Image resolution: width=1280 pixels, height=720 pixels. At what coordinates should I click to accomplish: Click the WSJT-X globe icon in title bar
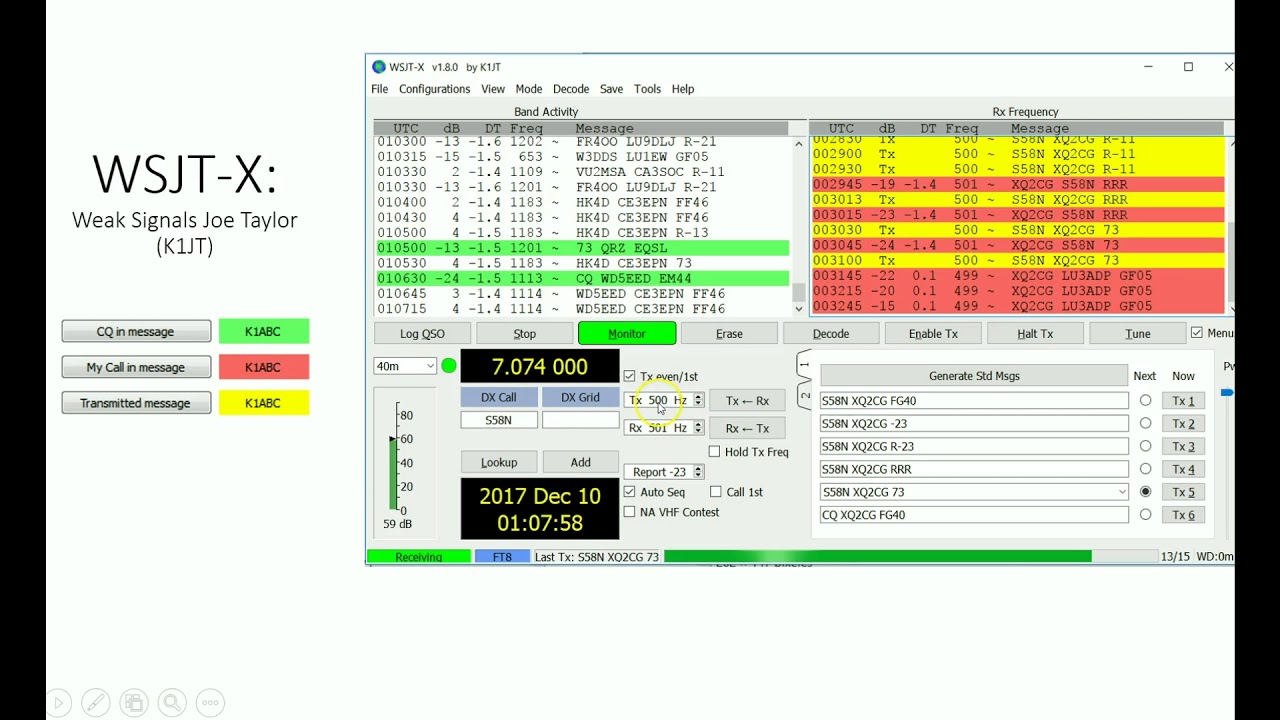click(379, 67)
